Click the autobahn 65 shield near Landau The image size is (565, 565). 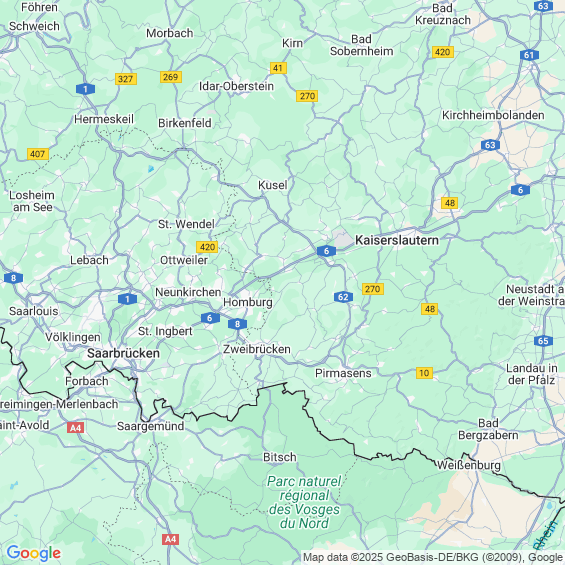[543, 341]
